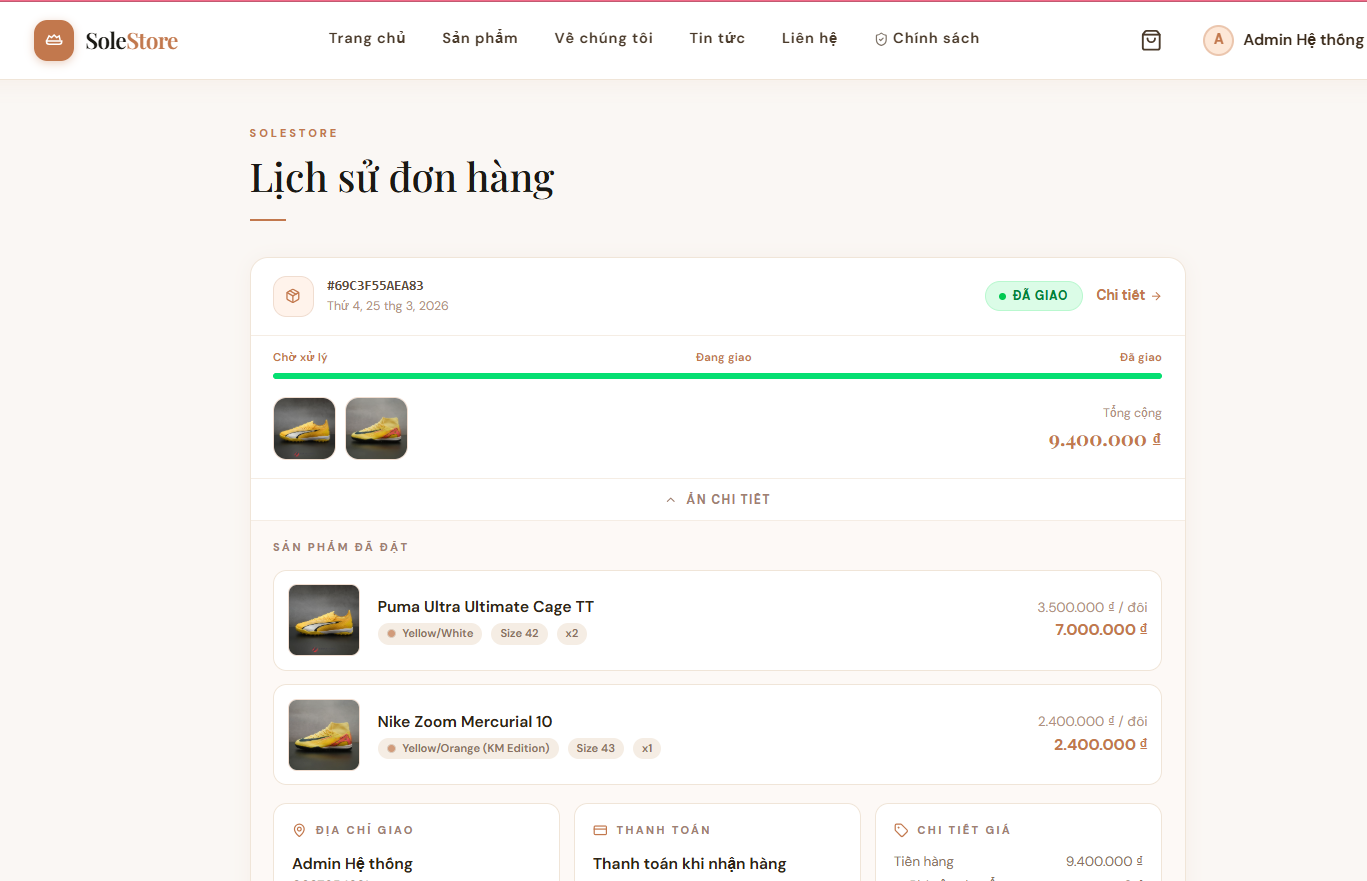Image resolution: width=1367 pixels, height=881 pixels.
Task: Open the Admin Hệ thống account menu
Action: 1284,40
